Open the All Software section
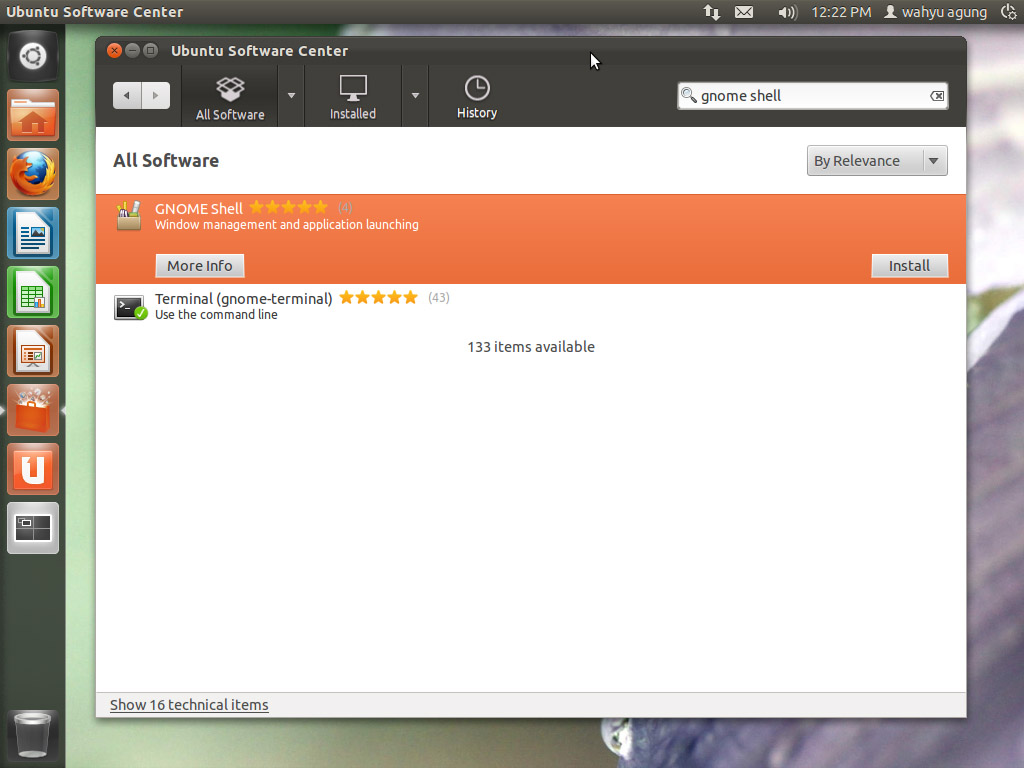This screenshot has height=768, width=1024. pyautogui.click(x=230, y=95)
